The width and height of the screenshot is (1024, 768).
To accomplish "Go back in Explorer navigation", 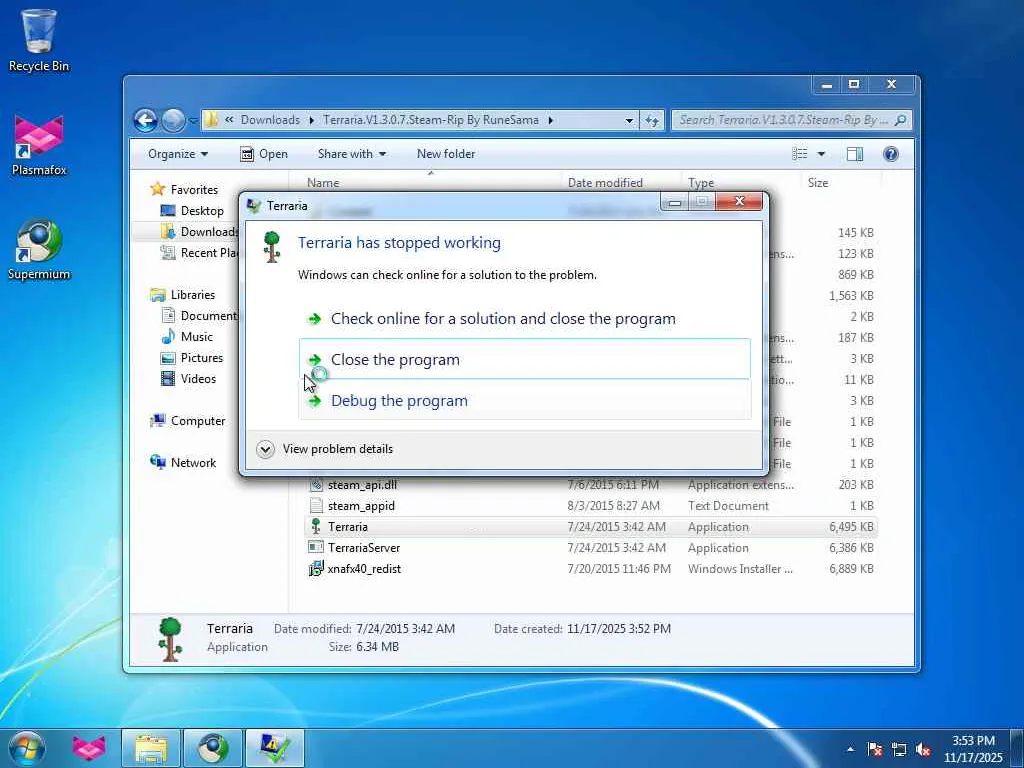I will tap(146, 120).
